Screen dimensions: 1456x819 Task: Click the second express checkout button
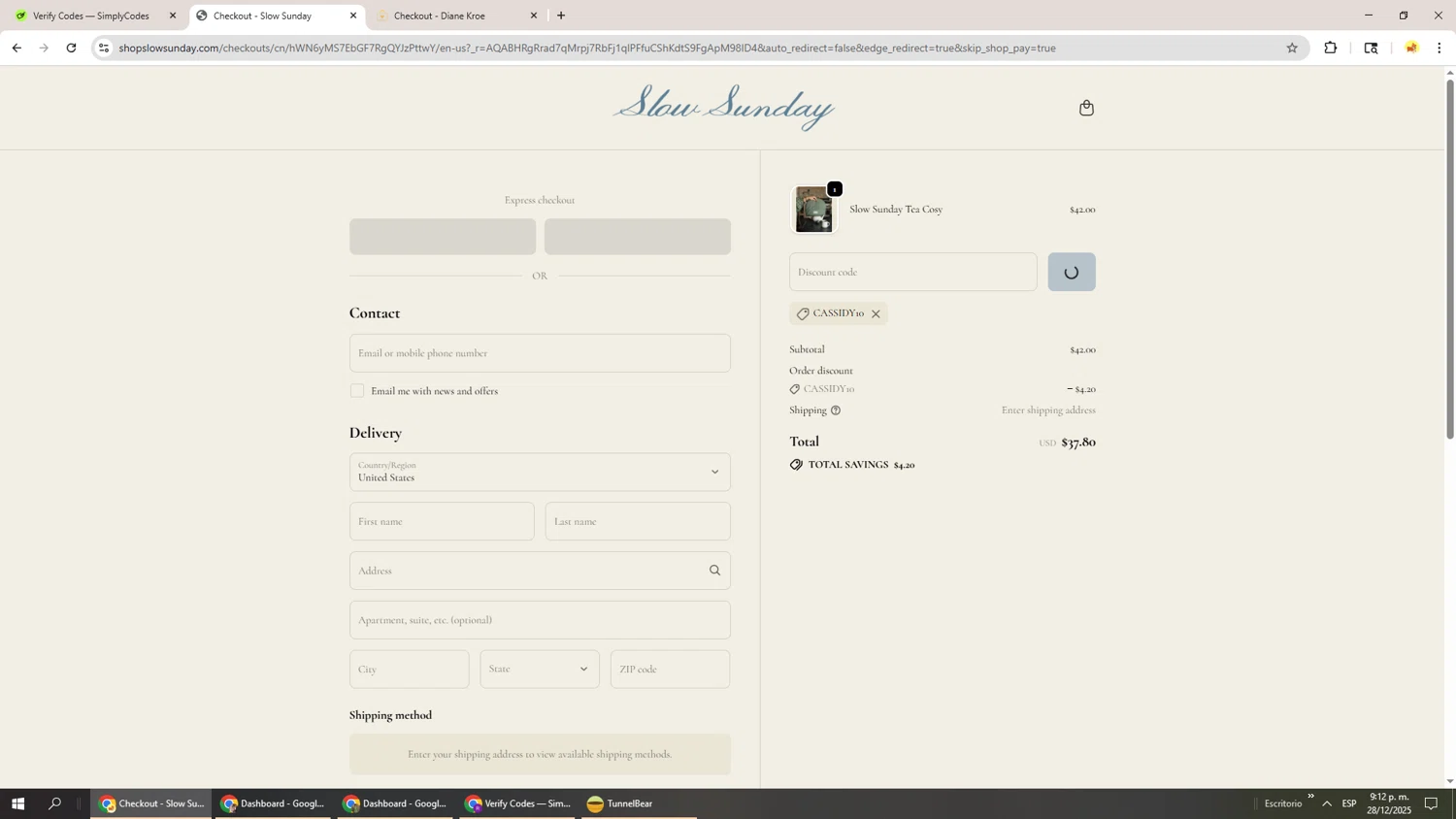pyautogui.click(x=638, y=237)
